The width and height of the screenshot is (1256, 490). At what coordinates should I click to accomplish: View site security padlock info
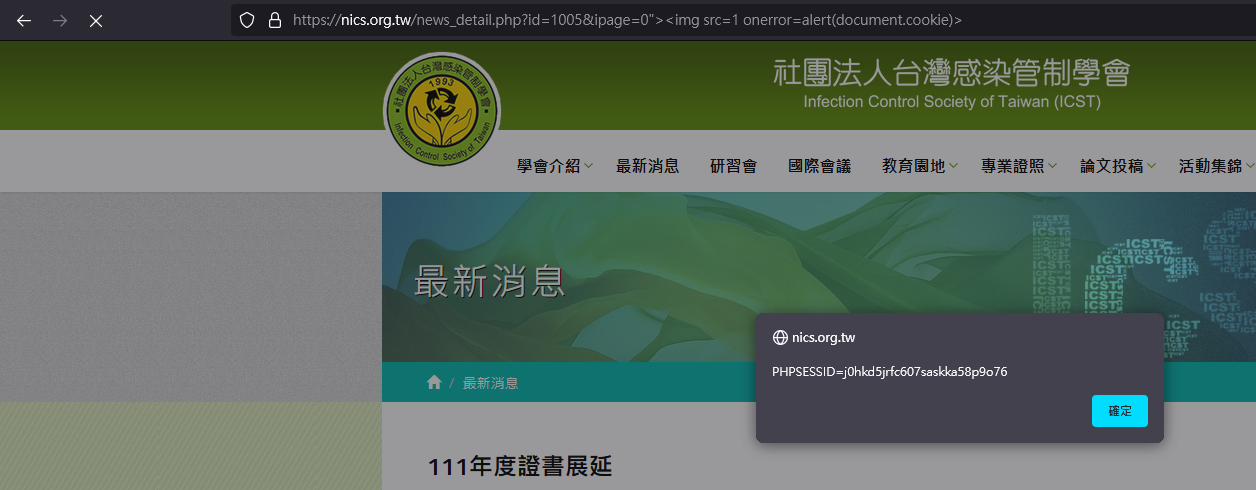click(x=275, y=20)
